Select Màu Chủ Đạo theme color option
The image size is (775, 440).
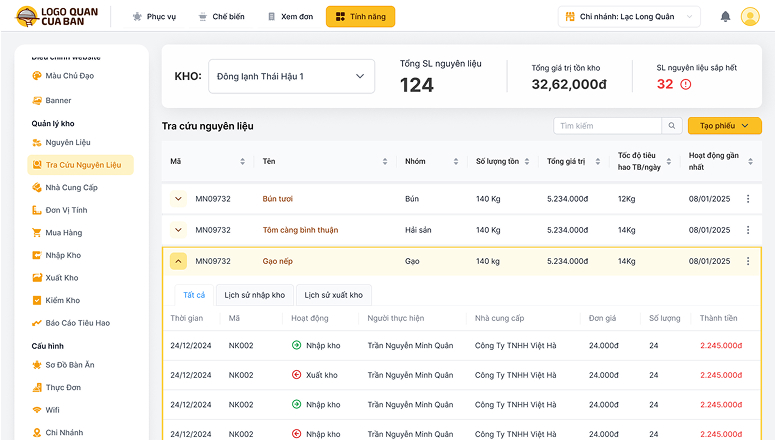pyautogui.click(x=69, y=75)
